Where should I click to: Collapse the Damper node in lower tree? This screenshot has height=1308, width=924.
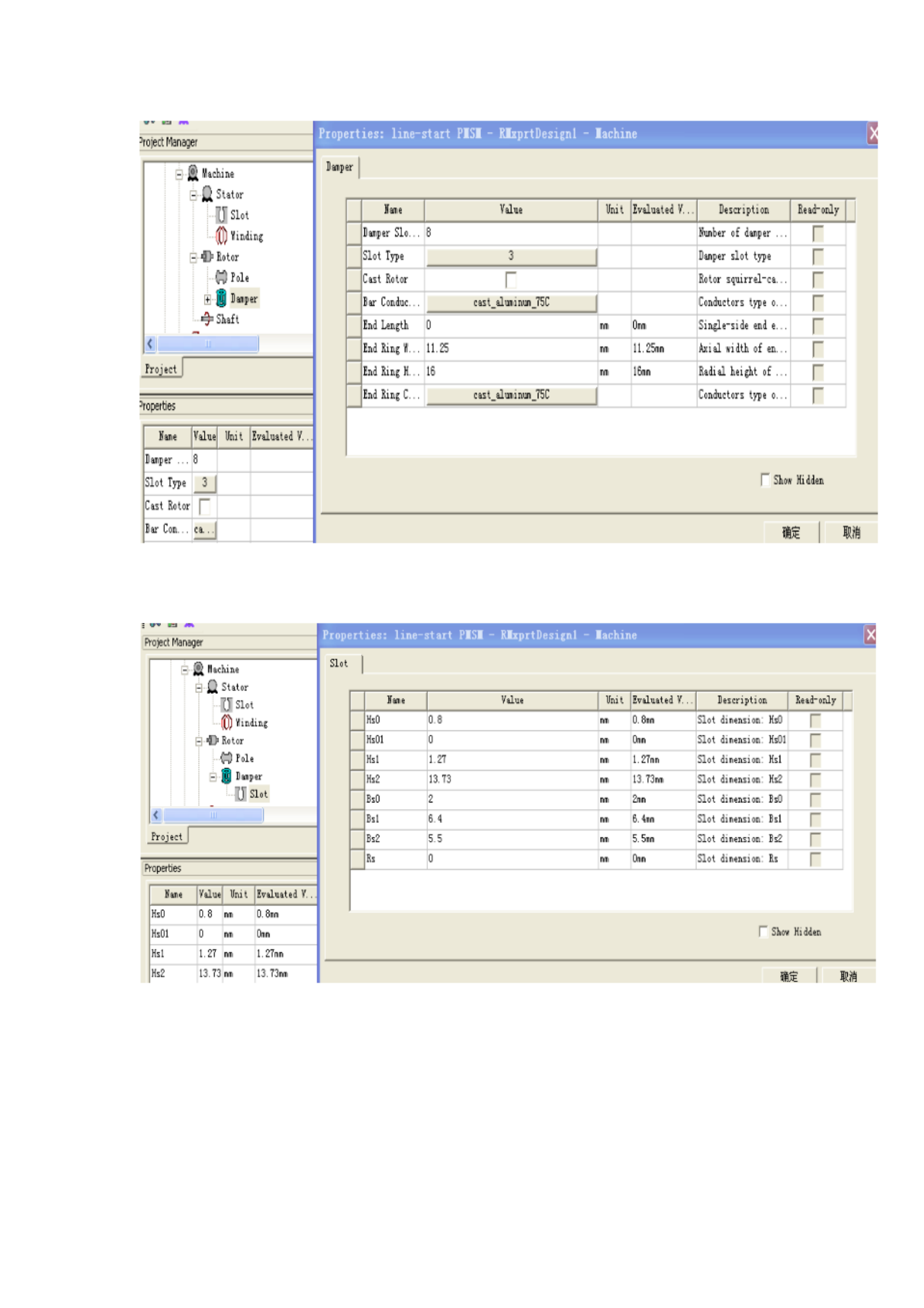point(213,777)
